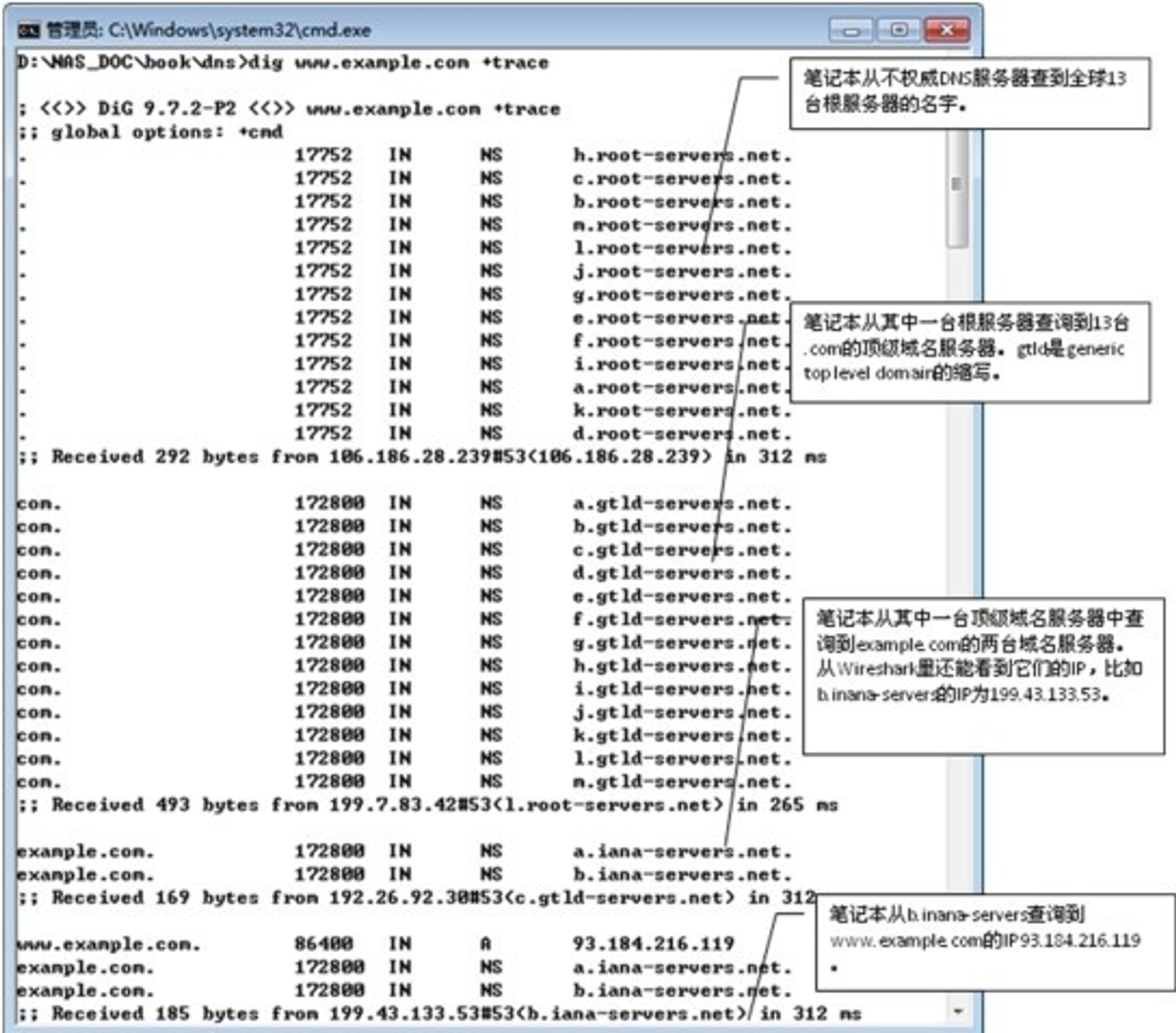The height and width of the screenshot is (1033, 1176).
Task: Select m.root-servers.net. entry
Action: tap(683, 225)
